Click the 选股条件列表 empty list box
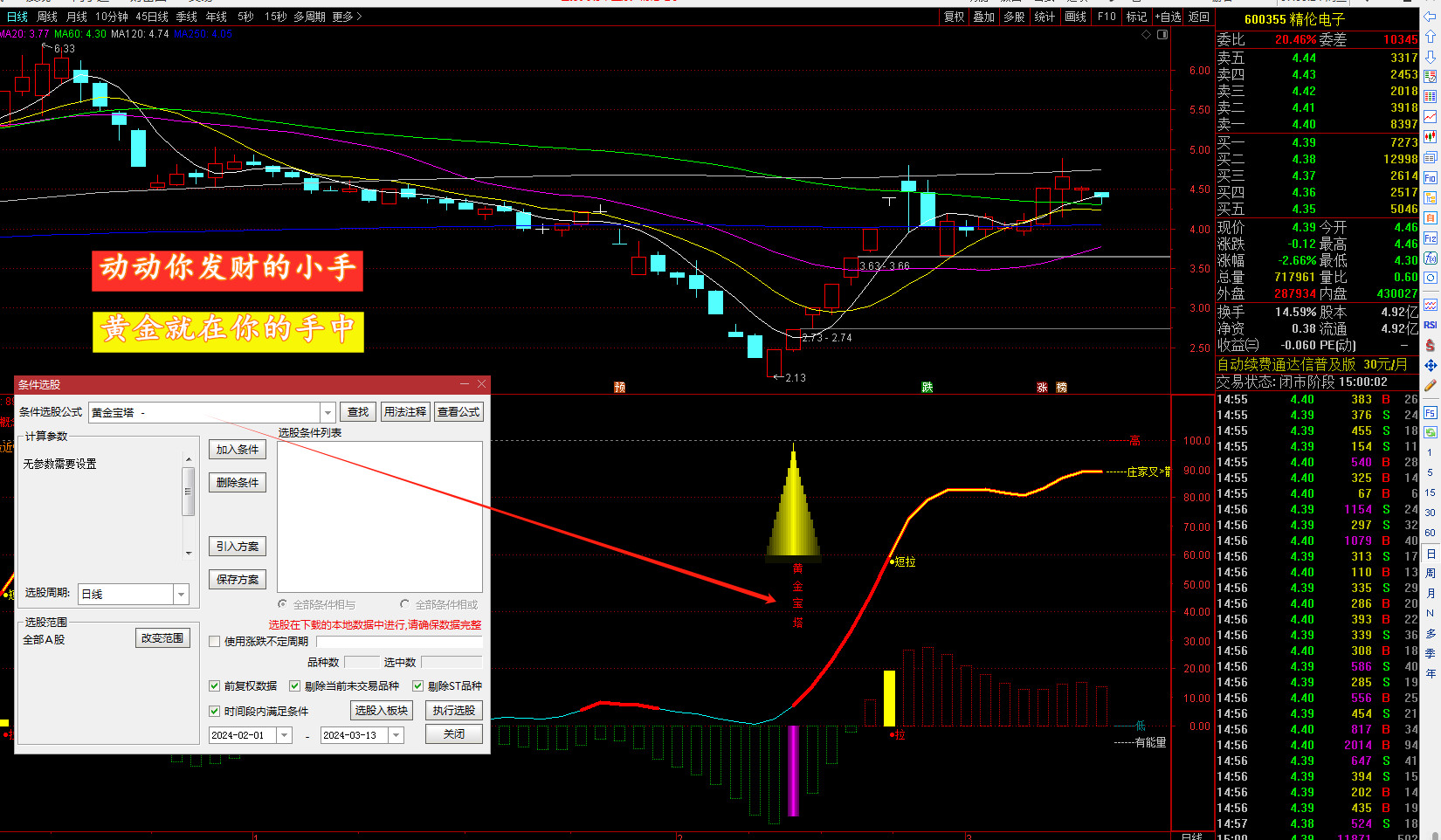1441x840 pixels. pyautogui.click(x=379, y=517)
